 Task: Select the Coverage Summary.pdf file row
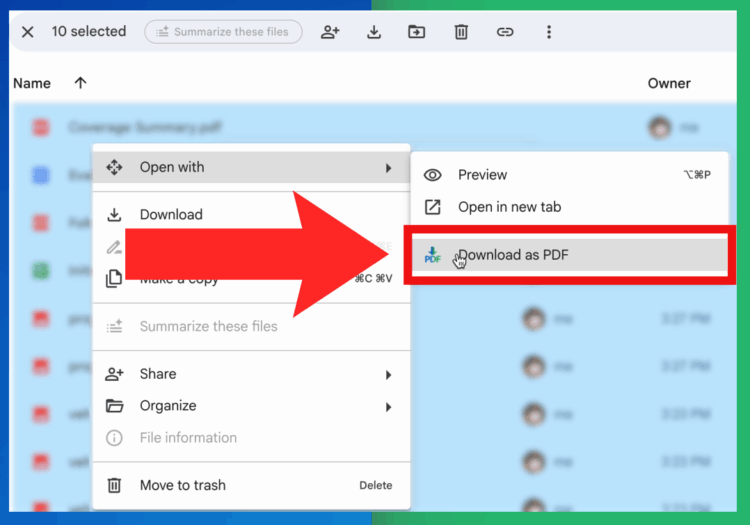click(145, 128)
